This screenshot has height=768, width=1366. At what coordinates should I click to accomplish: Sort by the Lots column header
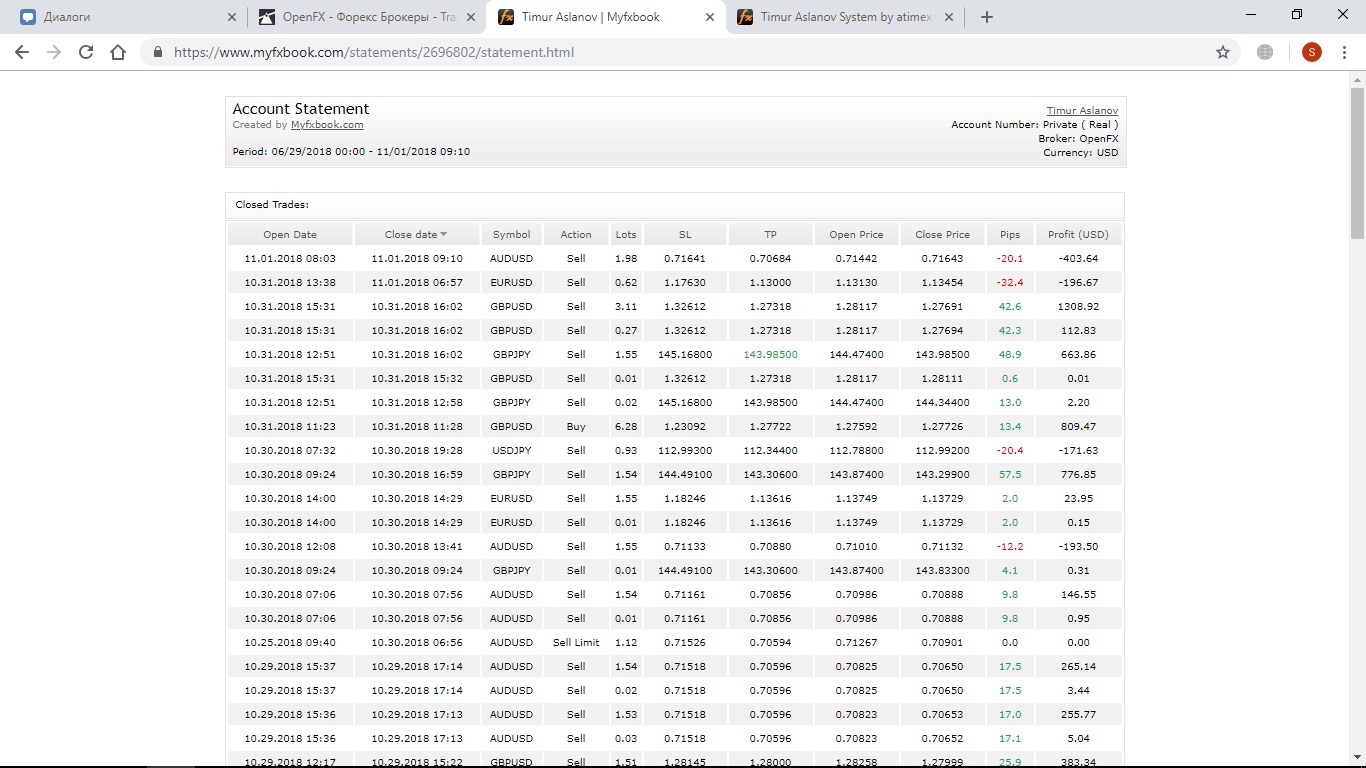click(x=626, y=234)
